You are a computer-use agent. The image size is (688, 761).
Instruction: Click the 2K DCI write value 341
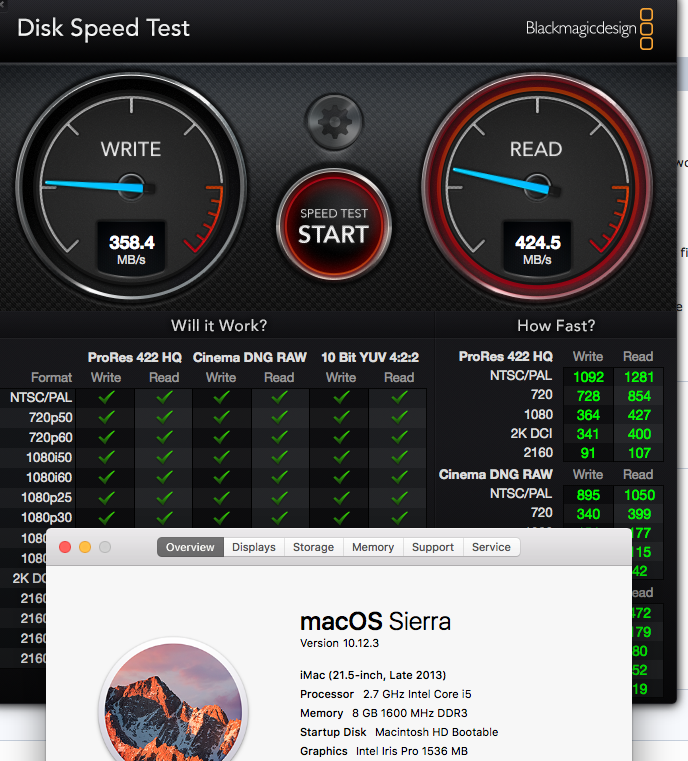pos(588,434)
